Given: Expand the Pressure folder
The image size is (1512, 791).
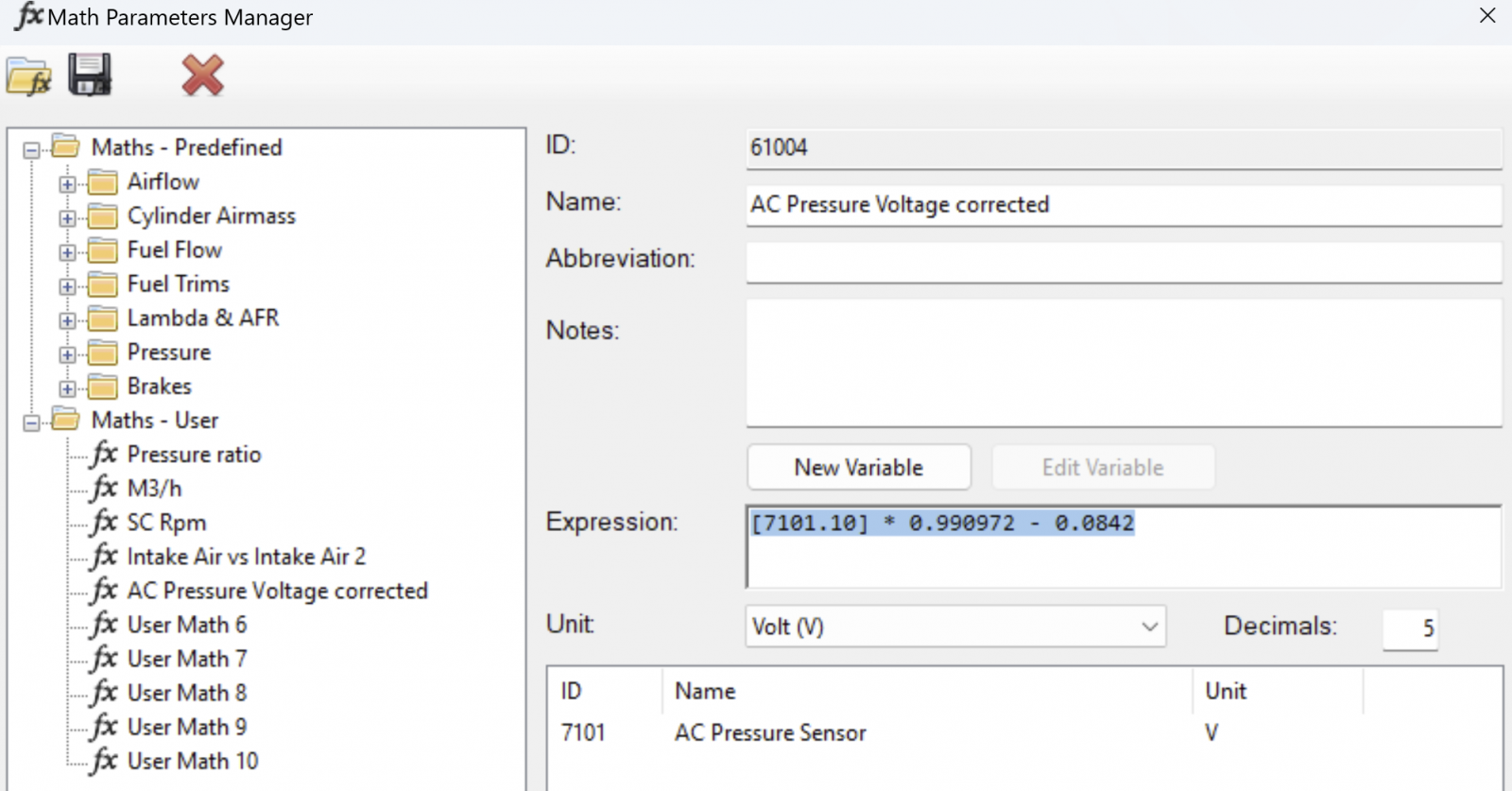Looking at the screenshot, I should click(x=67, y=353).
